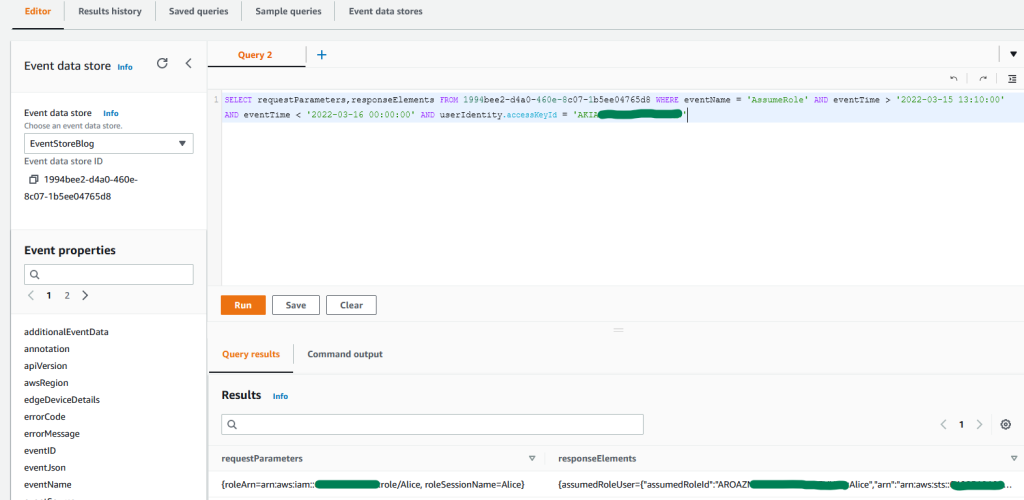Undo the last editor change
Image resolution: width=1024 pixels, height=500 pixels.
[953, 78]
